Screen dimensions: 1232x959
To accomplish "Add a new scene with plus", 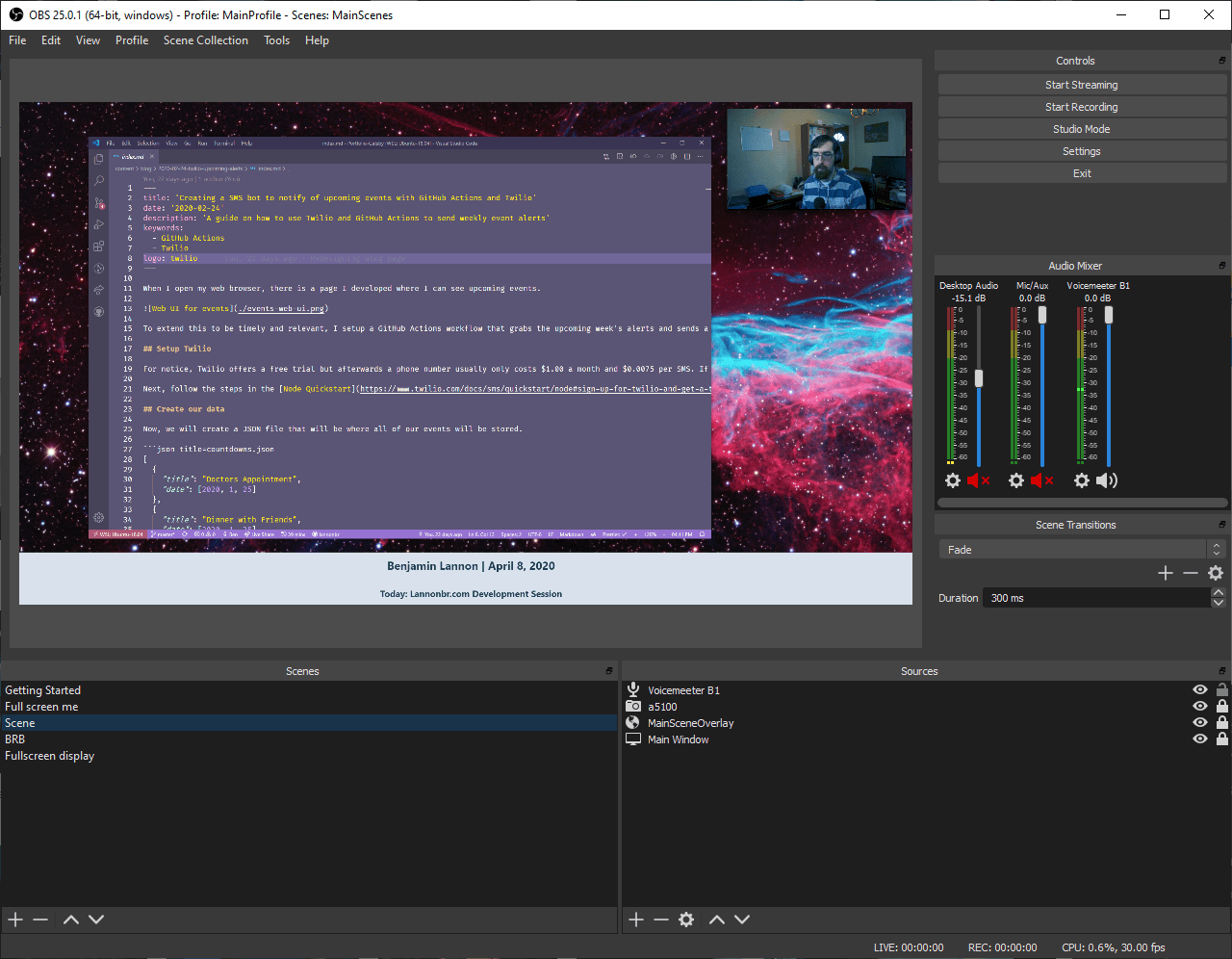I will click(15, 920).
